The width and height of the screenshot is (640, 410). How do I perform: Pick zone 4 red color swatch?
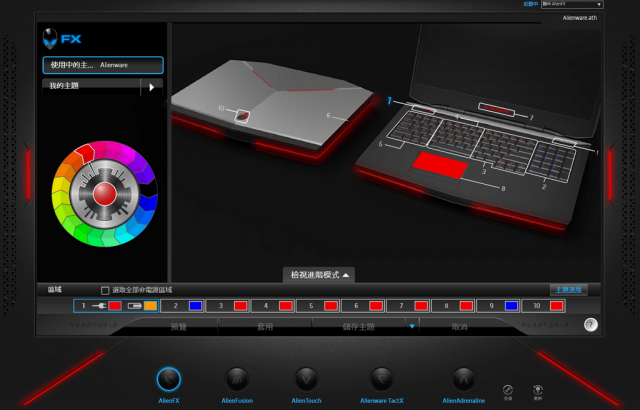click(286, 306)
